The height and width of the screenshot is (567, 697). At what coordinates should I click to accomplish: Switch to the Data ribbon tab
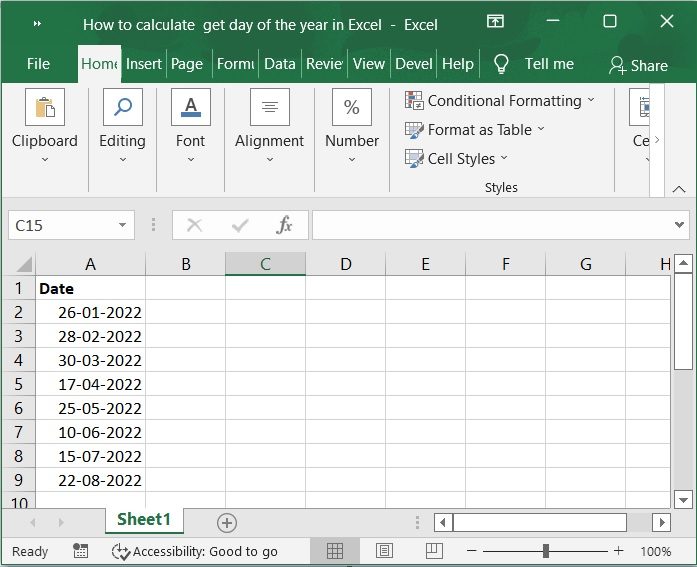[279, 64]
